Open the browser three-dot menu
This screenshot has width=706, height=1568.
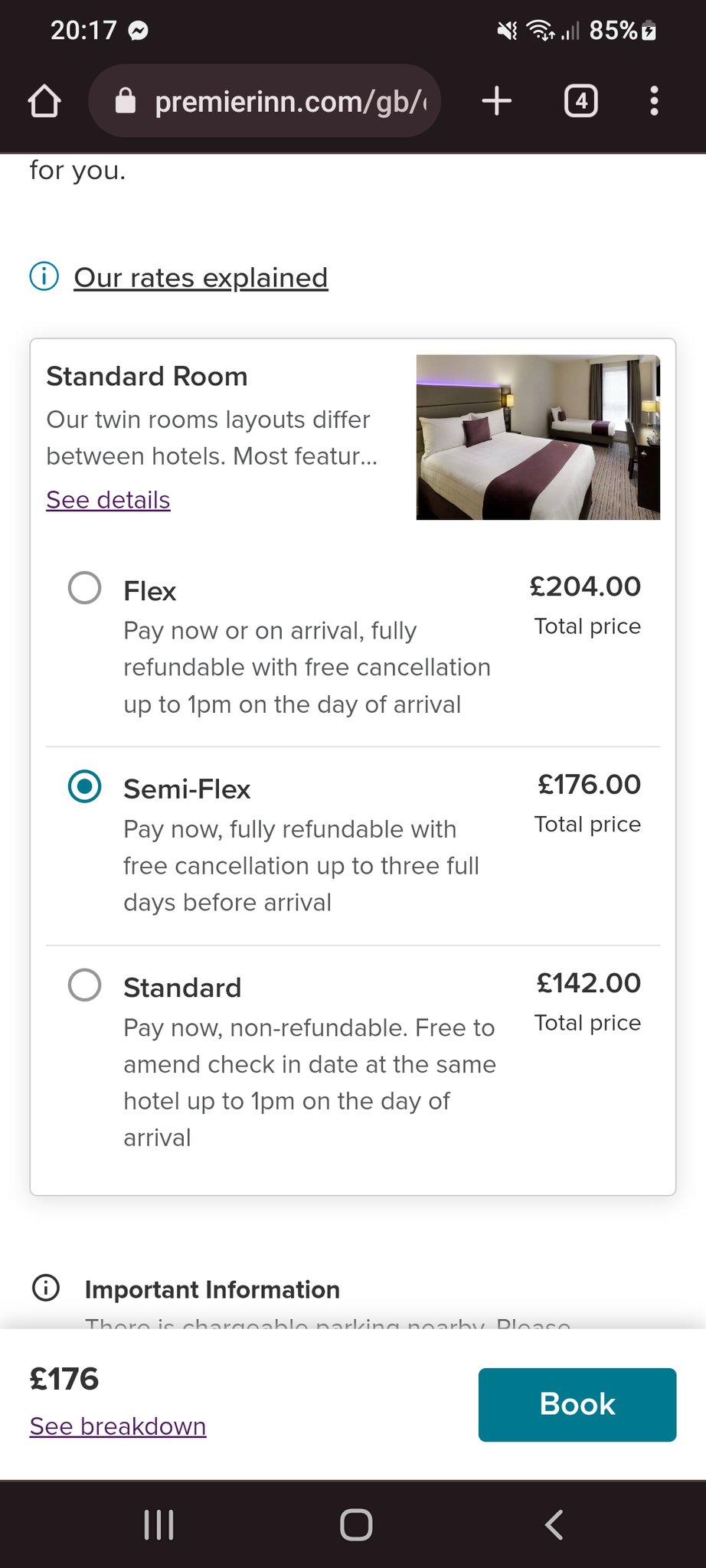(654, 101)
